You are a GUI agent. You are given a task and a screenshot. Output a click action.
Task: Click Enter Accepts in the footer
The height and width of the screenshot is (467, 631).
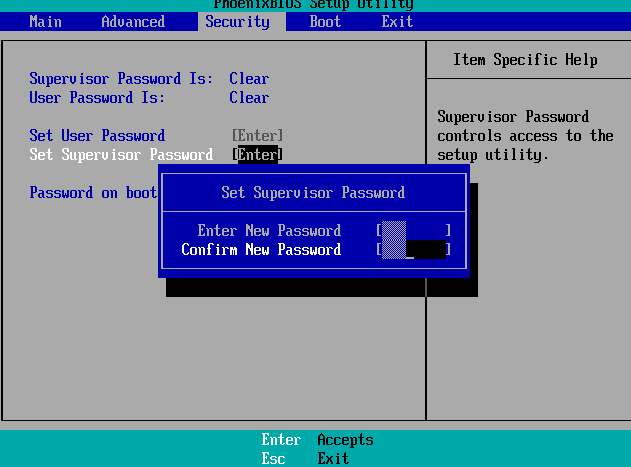click(317, 440)
